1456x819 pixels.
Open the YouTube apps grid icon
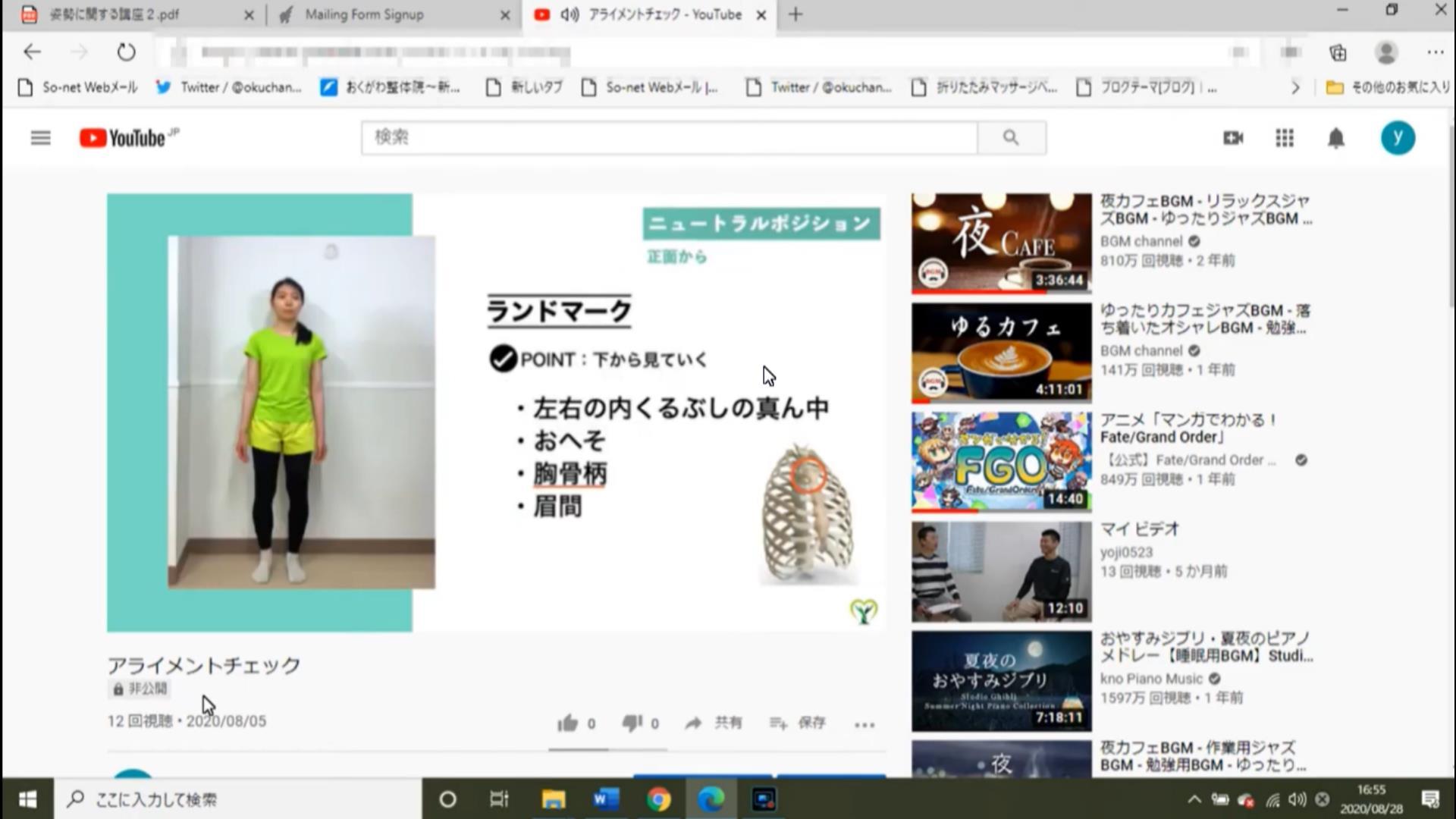click(1285, 138)
